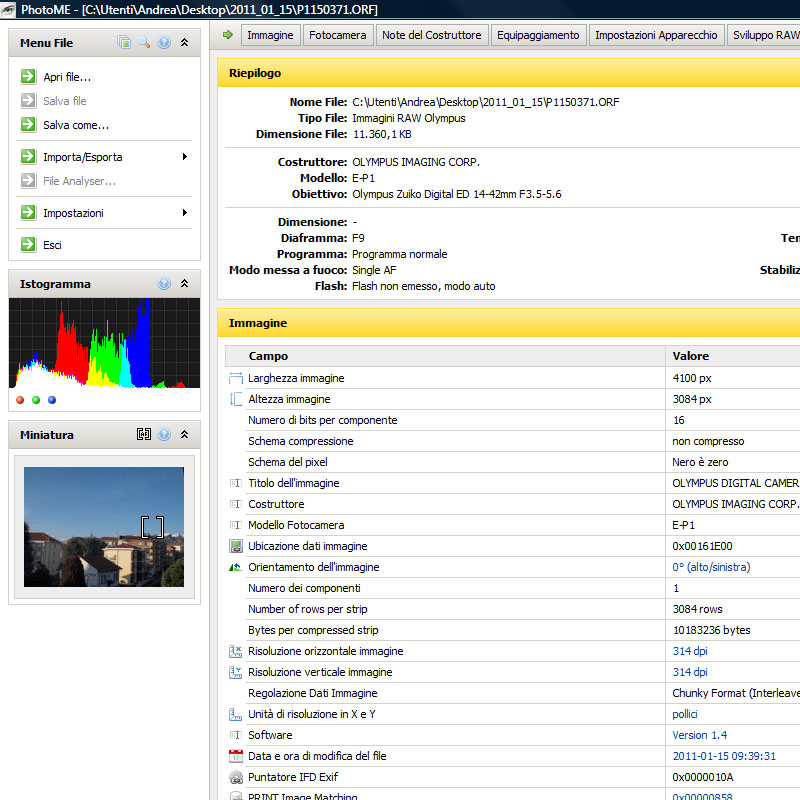Open help for the Istogramma panel
The image size is (800, 800).
(164, 284)
